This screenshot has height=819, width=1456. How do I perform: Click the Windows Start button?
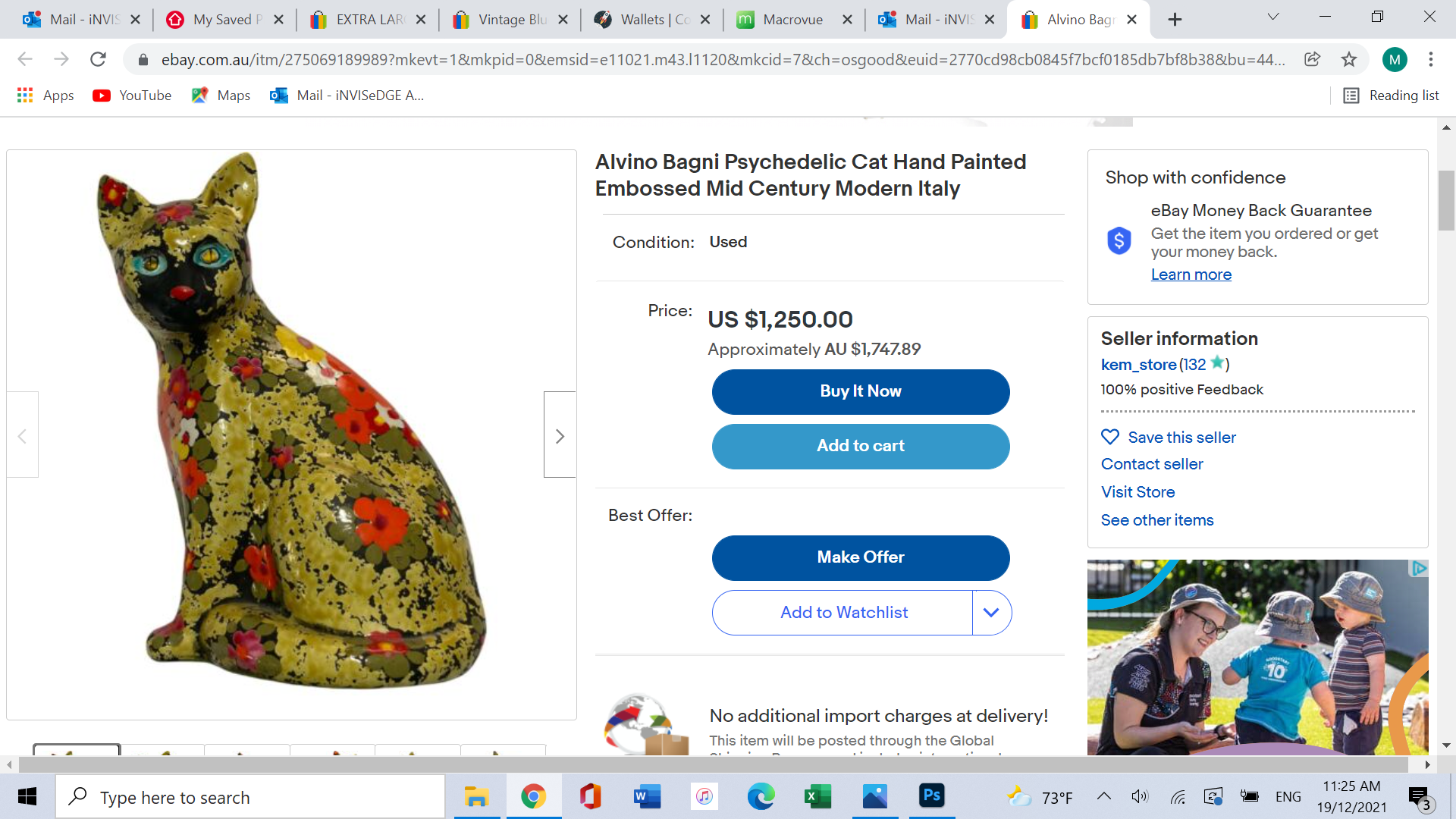pyautogui.click(x=27, y=796)
